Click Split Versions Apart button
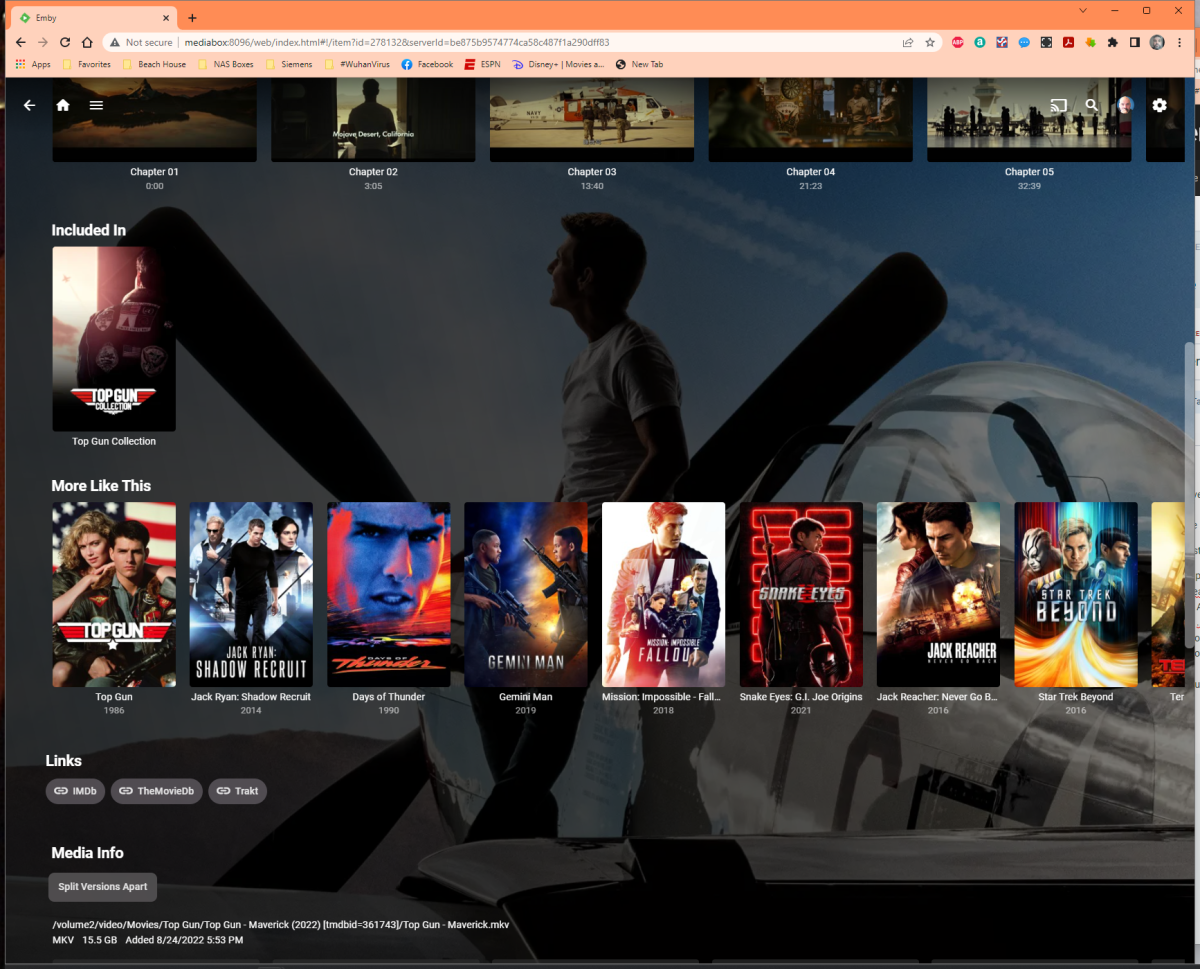 pyautogui.click(x=103, y=887)
